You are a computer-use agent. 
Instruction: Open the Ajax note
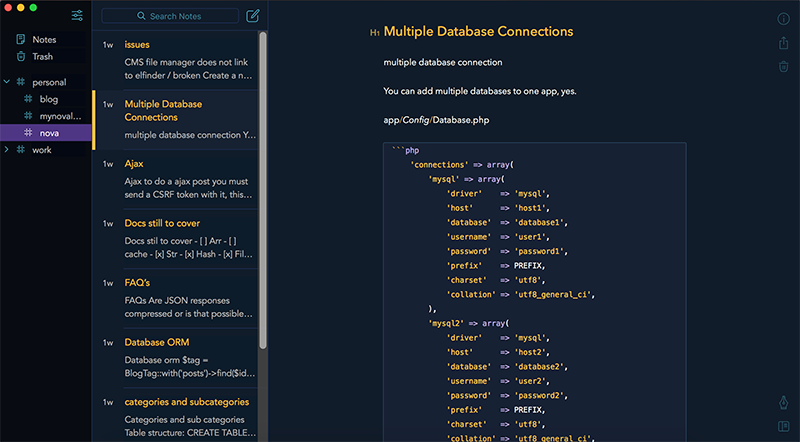[176, 179]
